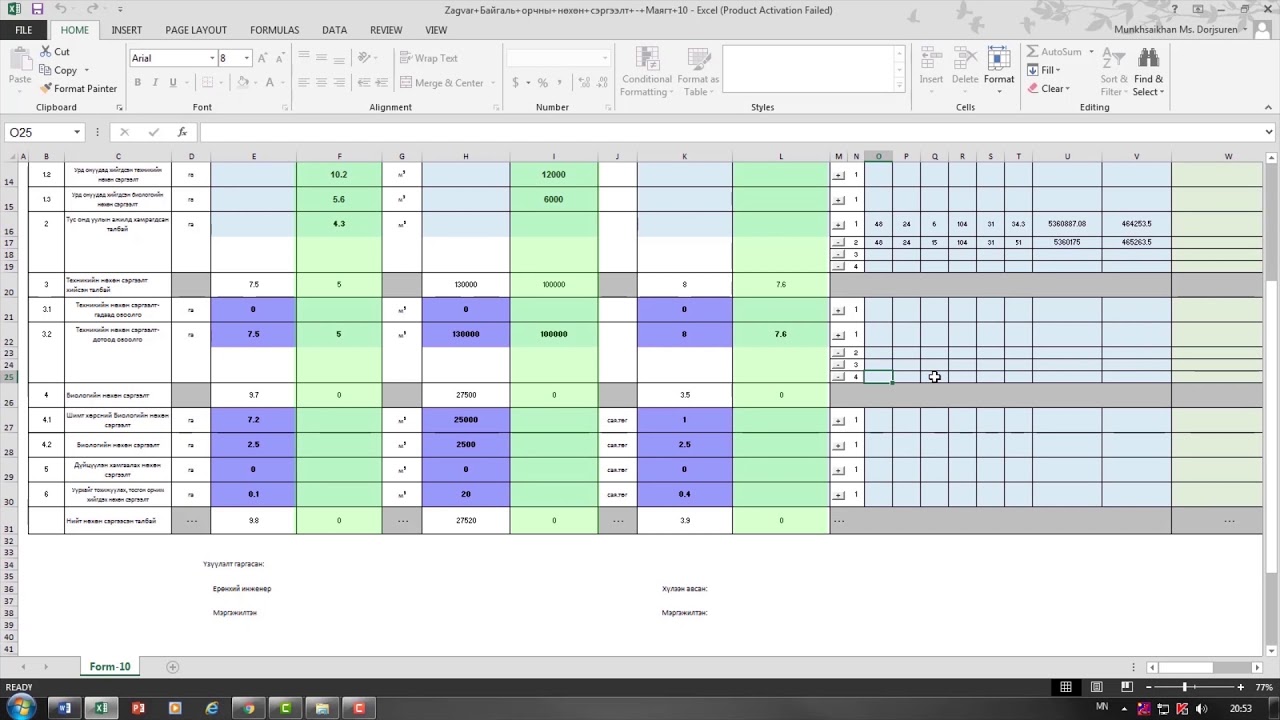The height and width of the screenshot is (720, 1280).
Task: Toggle middle vertical alignment
Action: (323, 58)
